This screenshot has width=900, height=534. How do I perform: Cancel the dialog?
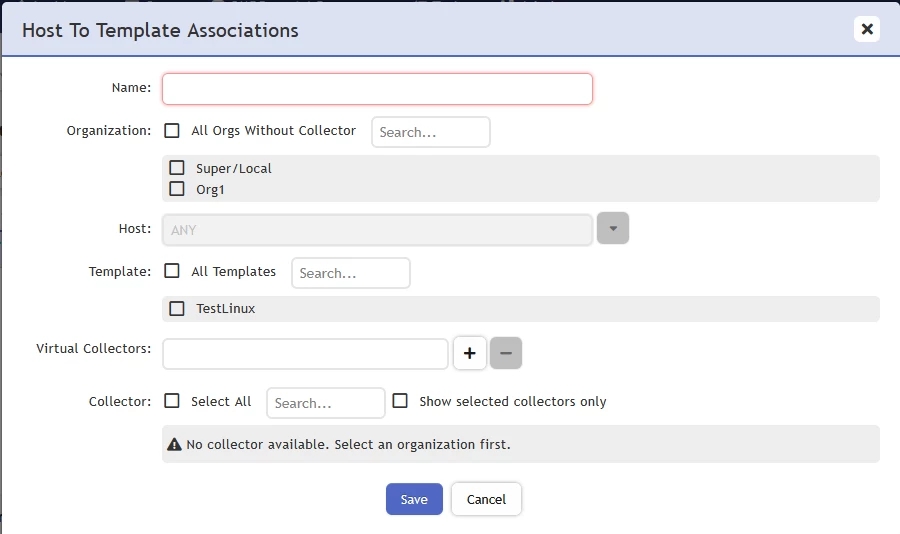pyautogui.click(x=486, y=499)
